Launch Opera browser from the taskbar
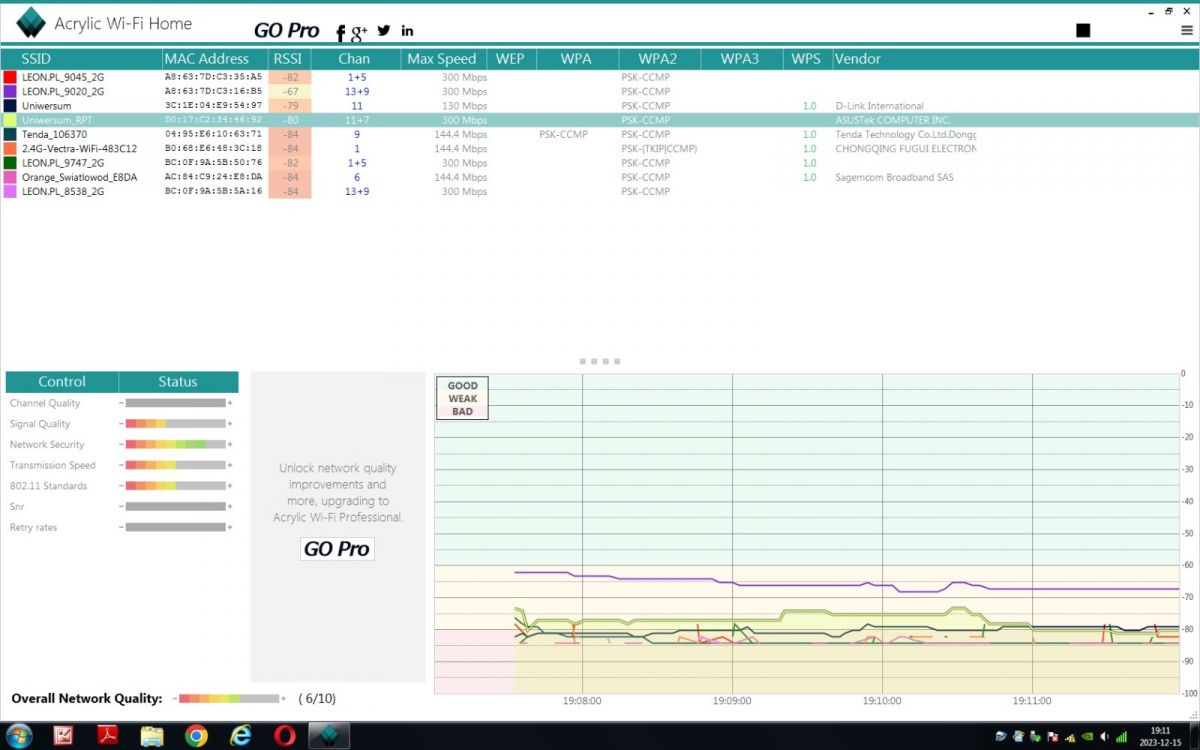 [285, 736]
